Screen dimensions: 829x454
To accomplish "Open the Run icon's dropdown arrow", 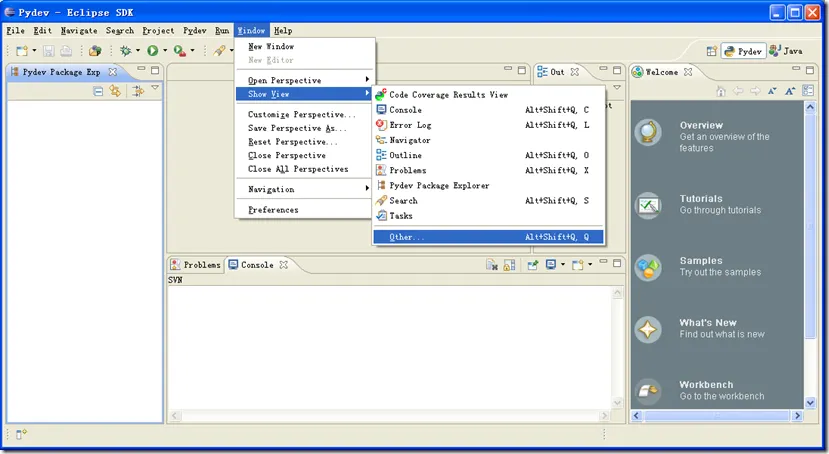I will tap(165, 51).
